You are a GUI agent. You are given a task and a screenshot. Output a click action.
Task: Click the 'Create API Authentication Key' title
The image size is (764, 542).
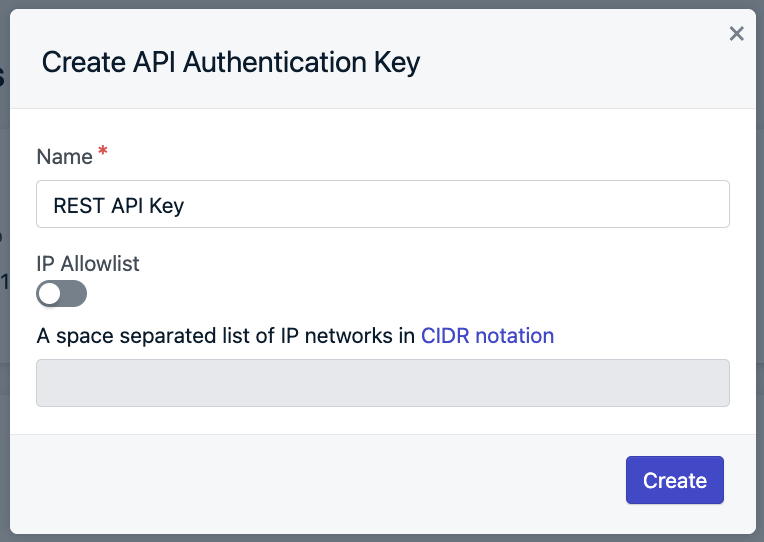pyautogui.click(x=231, y=62)
